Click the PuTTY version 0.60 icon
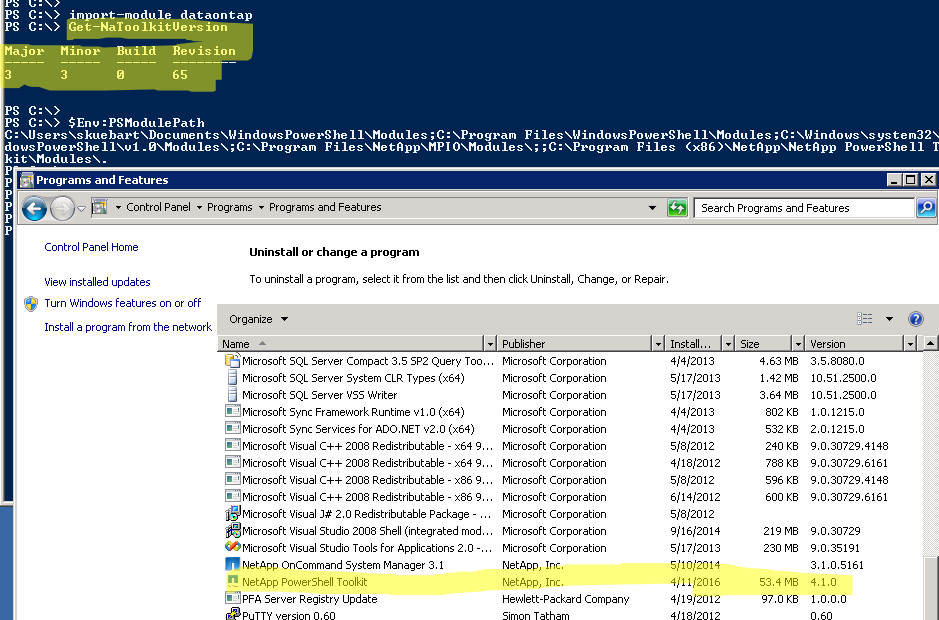Image resolution: width=939 pixels, height=620 pixels. click(x=232, y=614)
